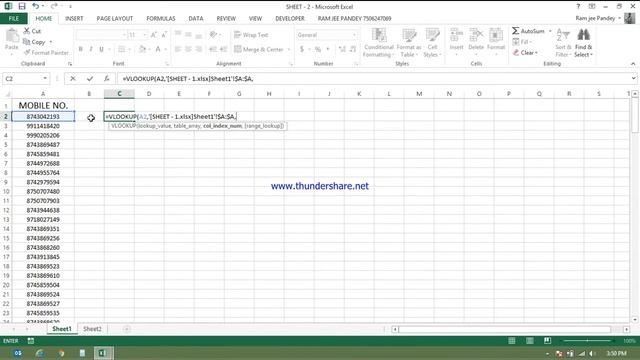Add new sheet with plus icon
This screenshot has height=360, width=640.
(127, 329)
